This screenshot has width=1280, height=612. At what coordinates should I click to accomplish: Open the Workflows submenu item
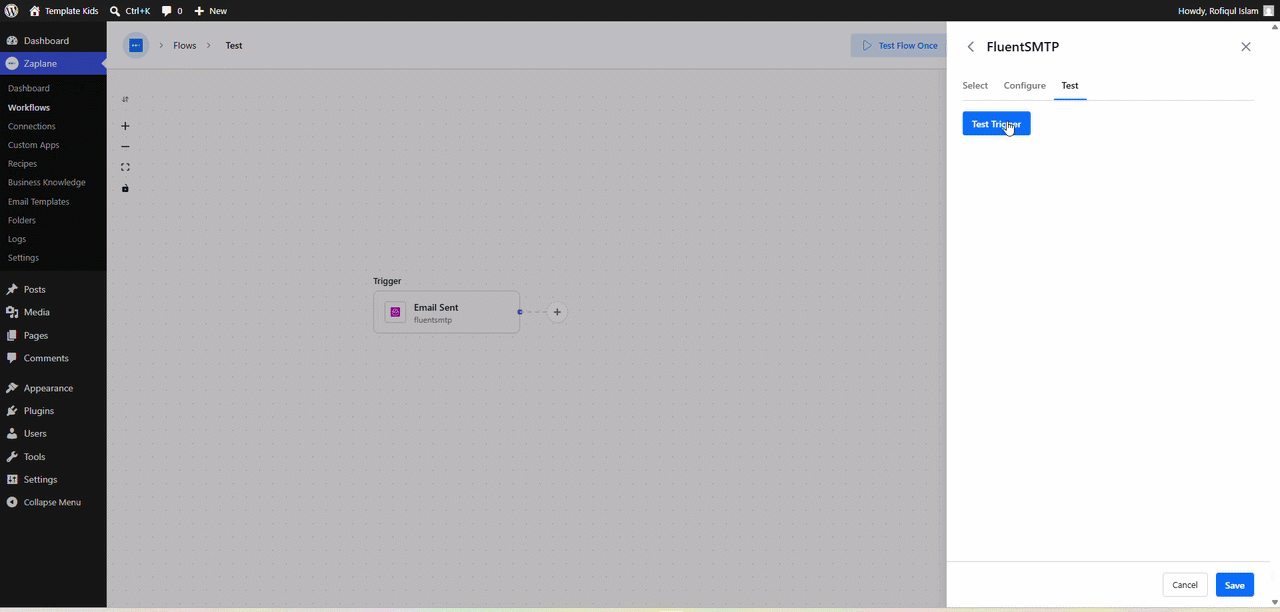point(29,107)
